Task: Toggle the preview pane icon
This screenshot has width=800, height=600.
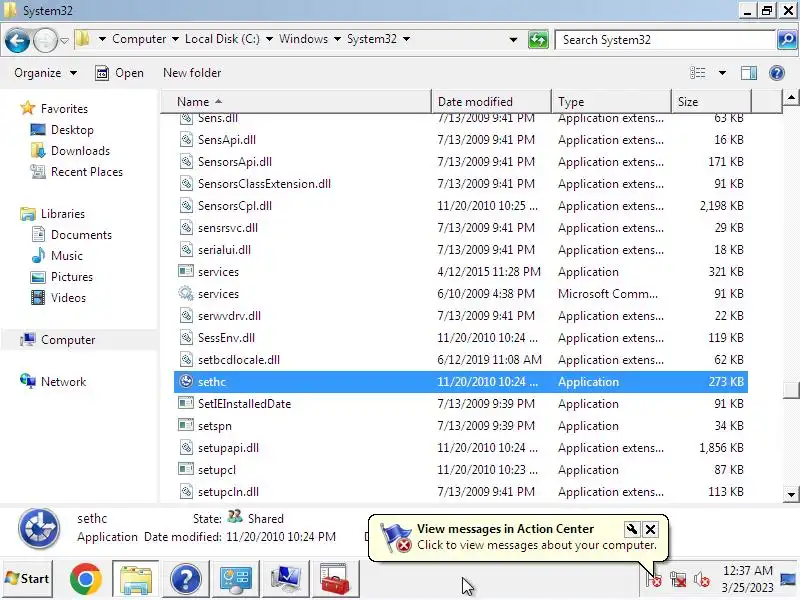Action: pyautogui.click(x=748, y=73)
